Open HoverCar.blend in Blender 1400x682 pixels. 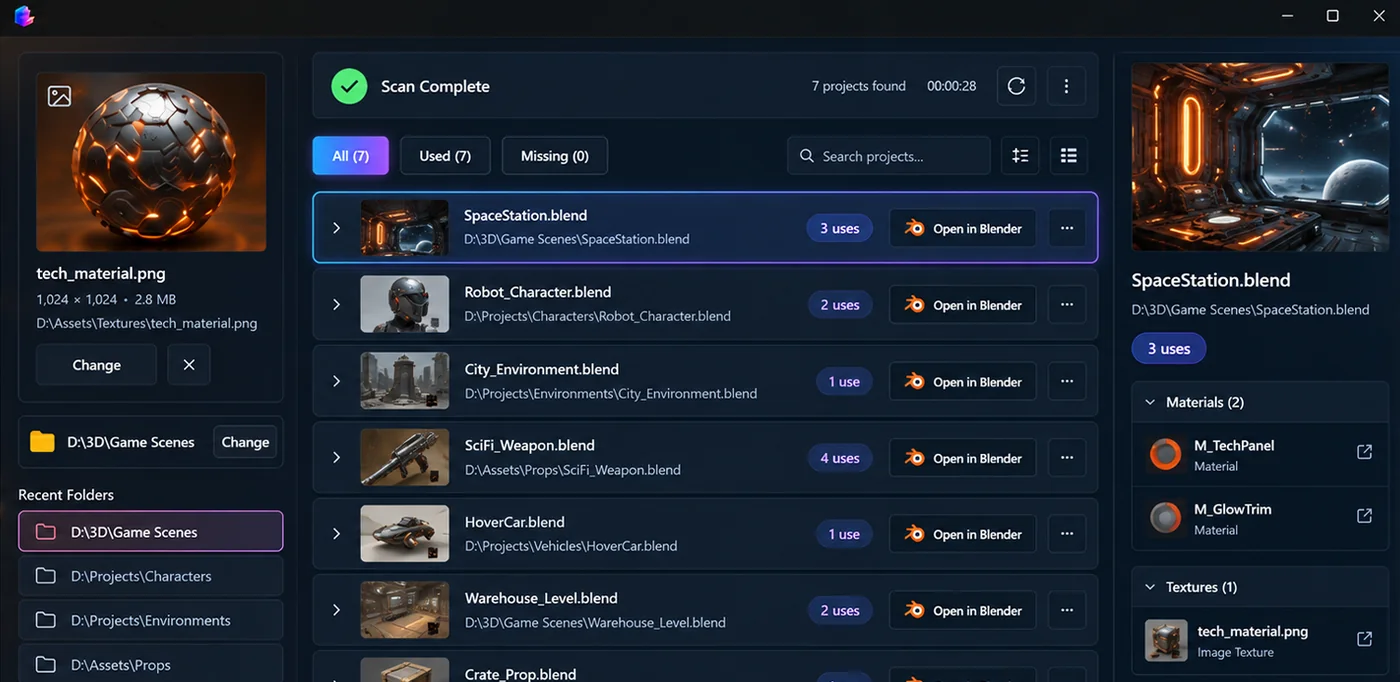pos(962,534)
